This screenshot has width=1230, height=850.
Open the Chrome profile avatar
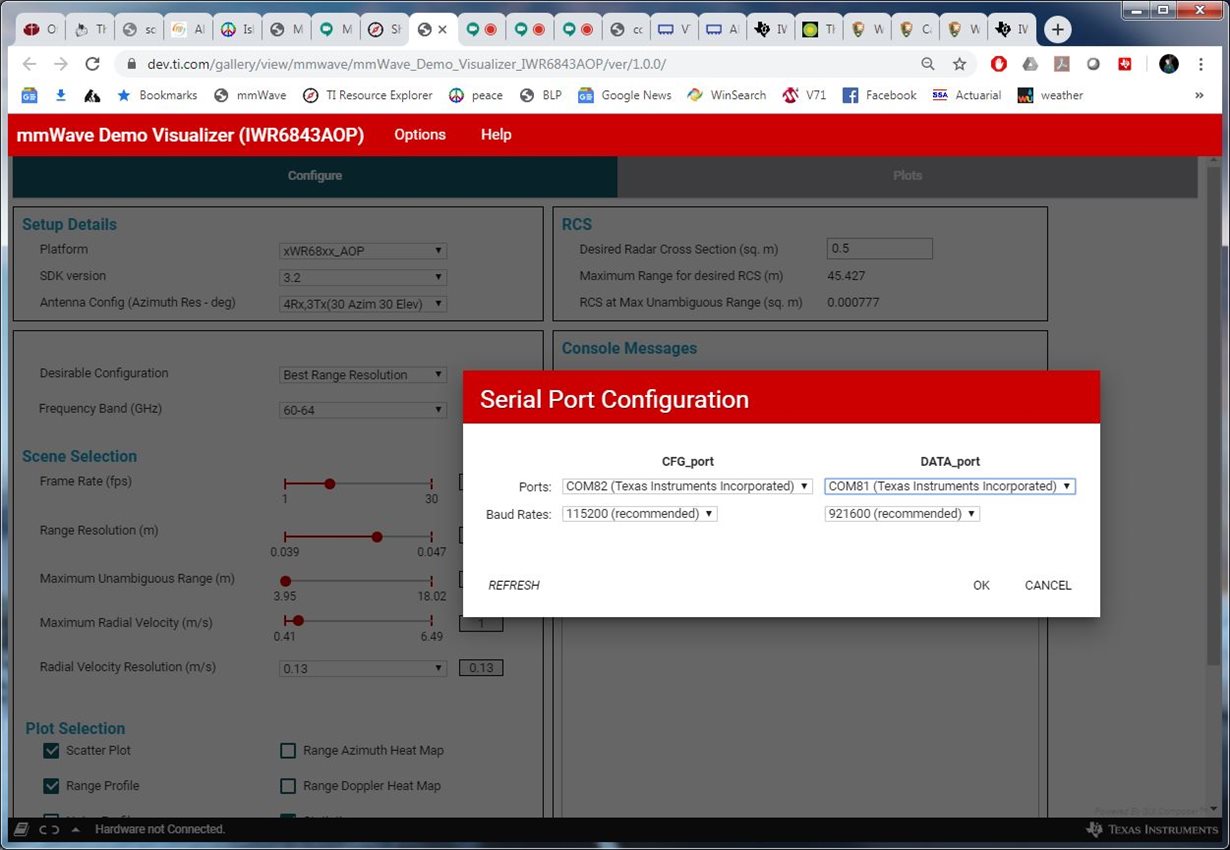1169,64
